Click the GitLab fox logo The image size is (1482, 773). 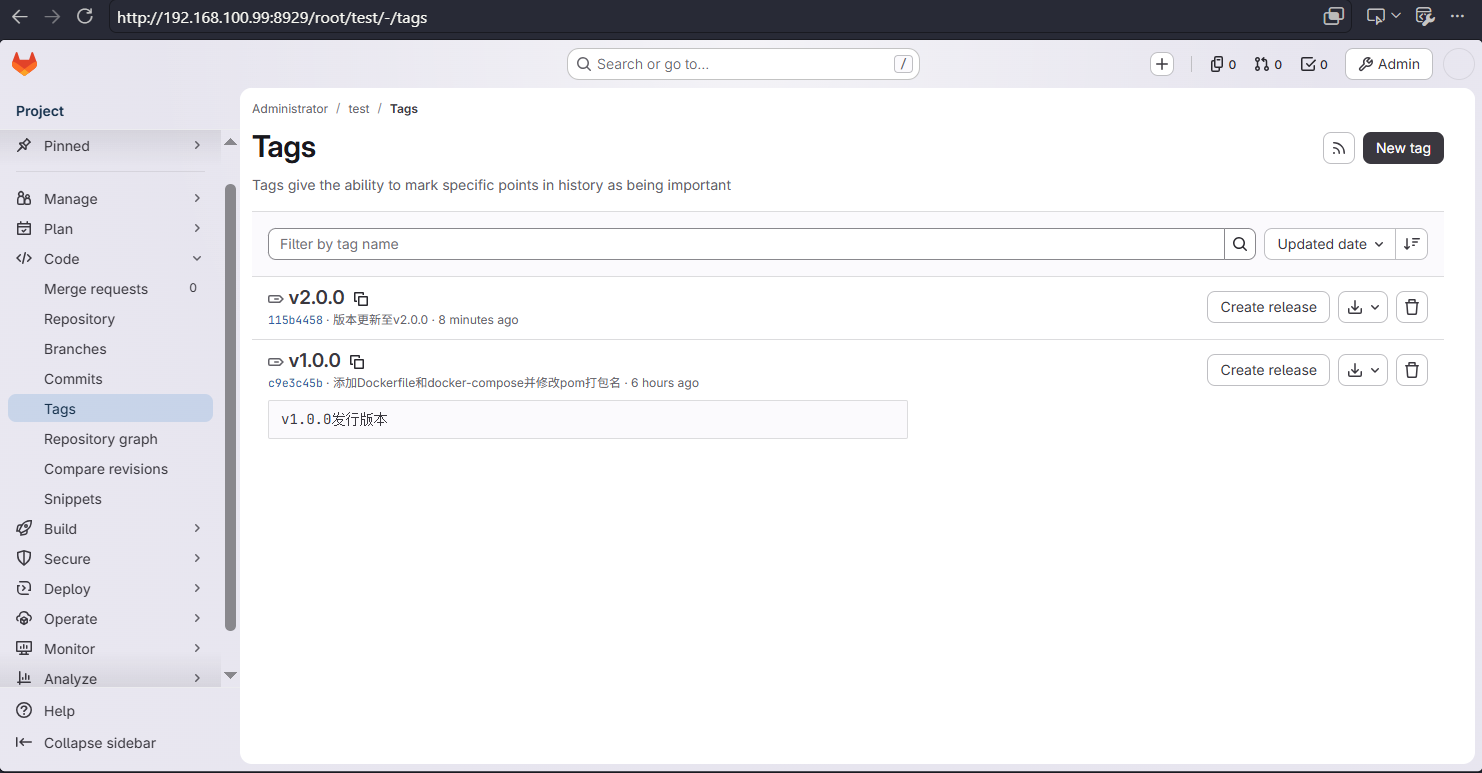pos(24,64)
